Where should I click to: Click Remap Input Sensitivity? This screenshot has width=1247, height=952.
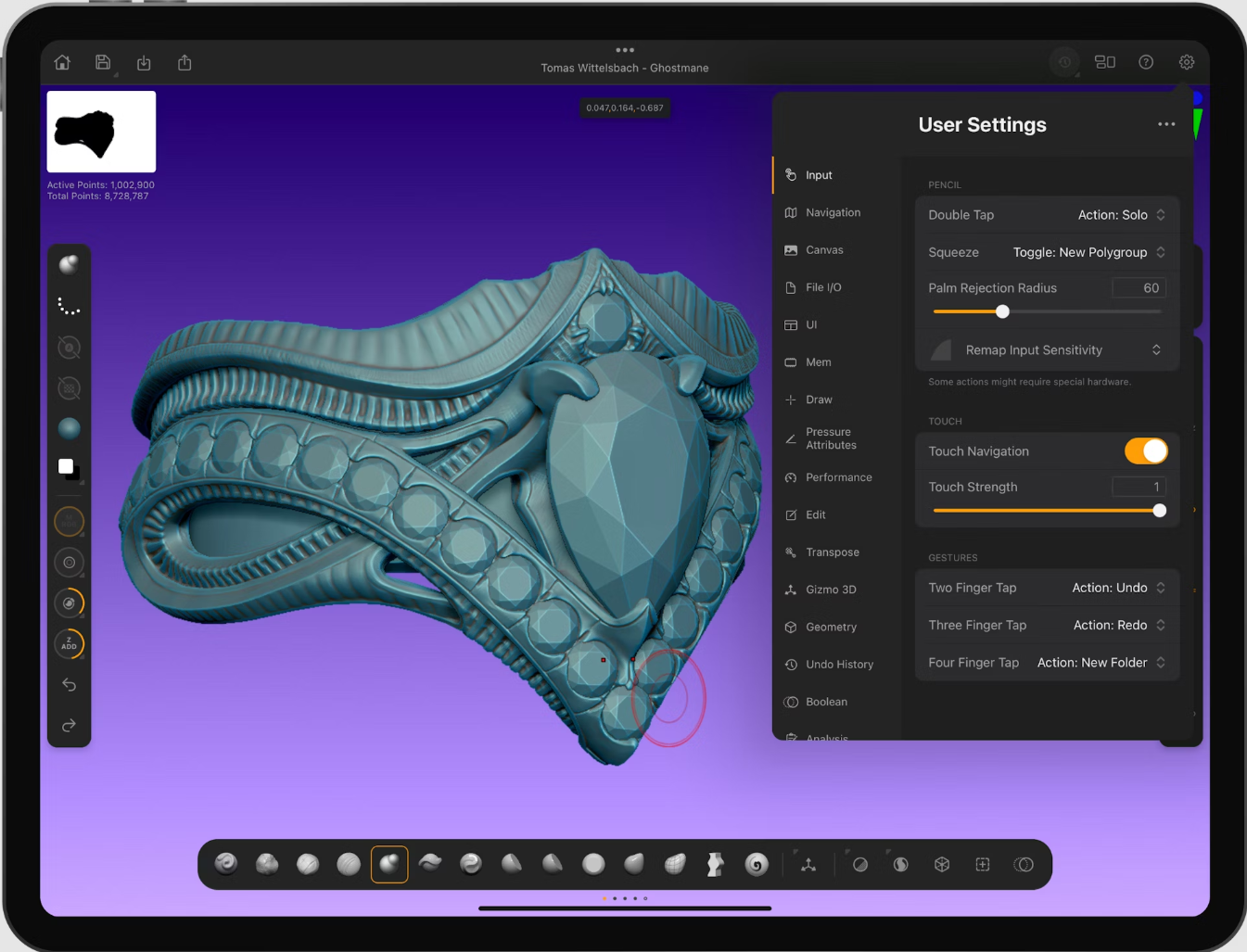pyautogui.click(x=1033, y=350)
